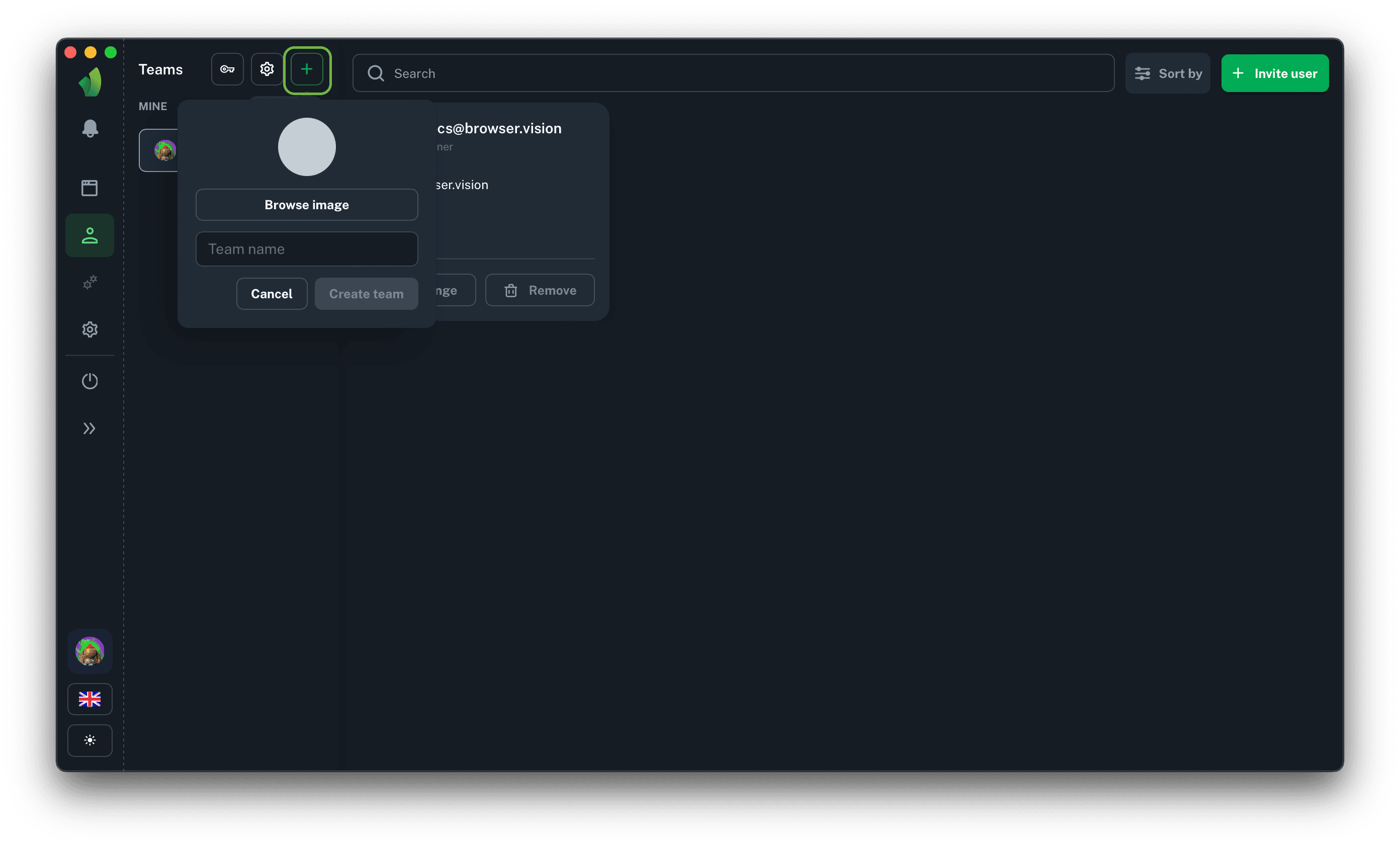The width and height of the screenshot is (1400, 846).
Task: Open the automation gears icon in sidebar
Action: 90,282
